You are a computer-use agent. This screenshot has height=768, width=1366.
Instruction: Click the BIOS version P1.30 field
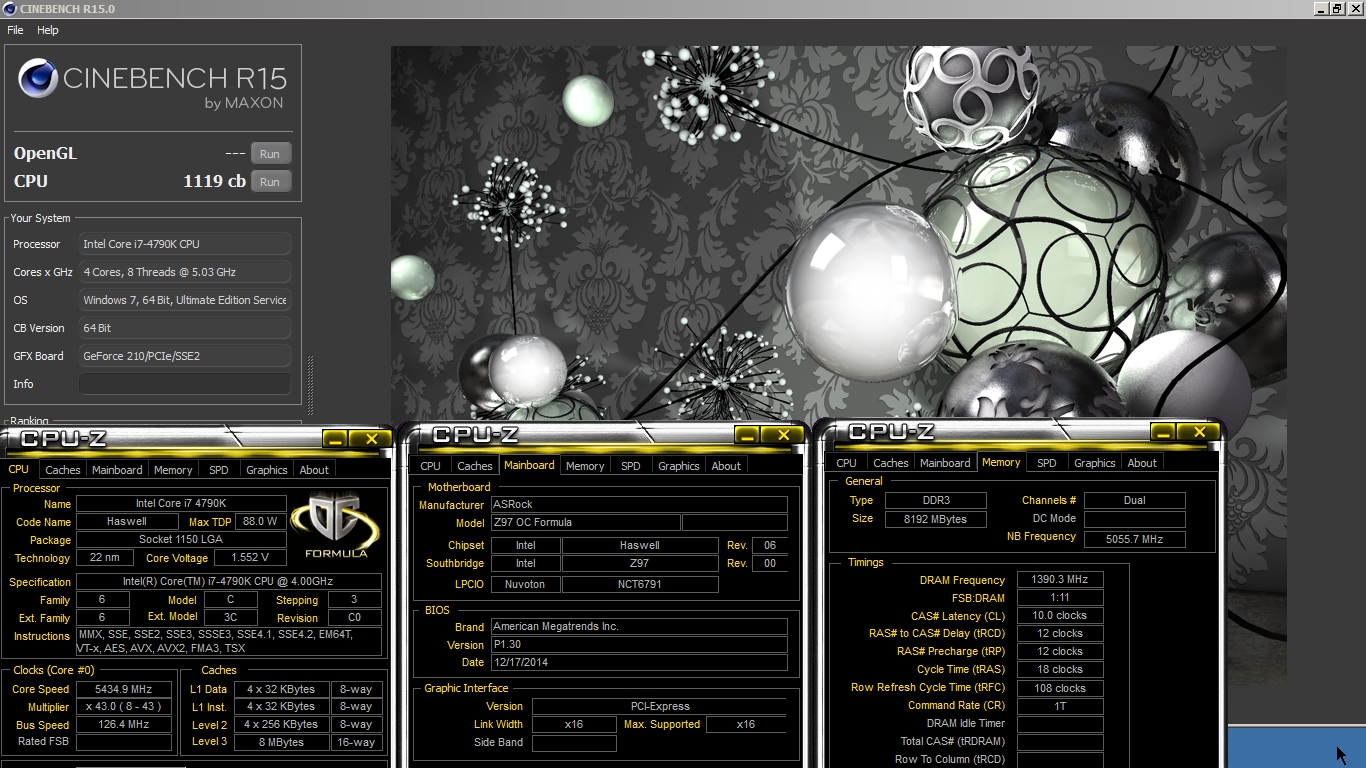[639, 645]
